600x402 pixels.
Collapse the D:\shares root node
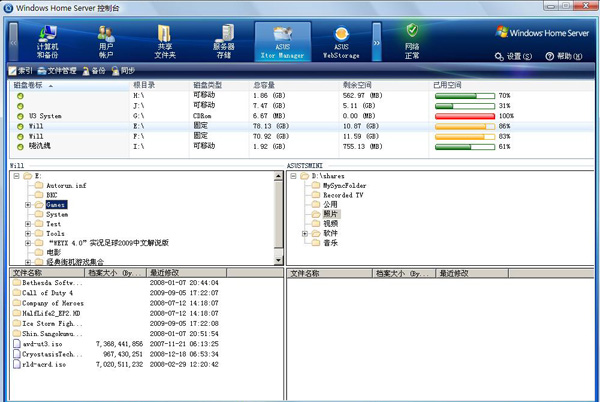293,176
